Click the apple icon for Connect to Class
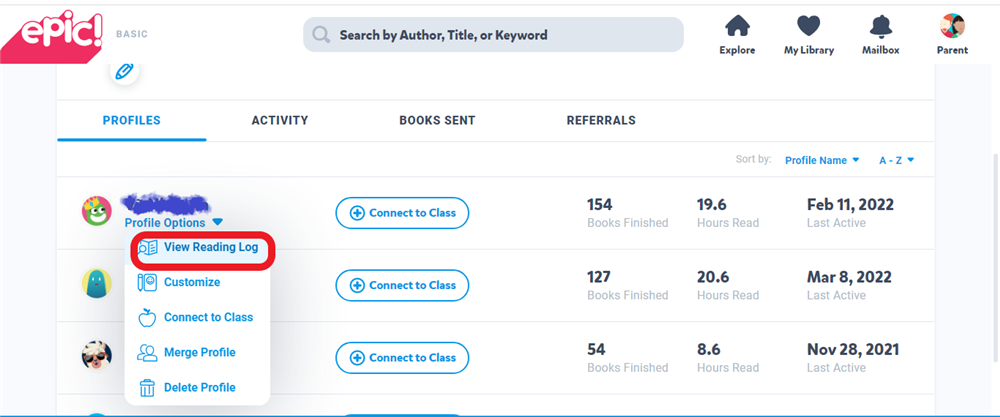Viewport: 1000px width, 417px height. pyautogui.click(x=147, y=318)
